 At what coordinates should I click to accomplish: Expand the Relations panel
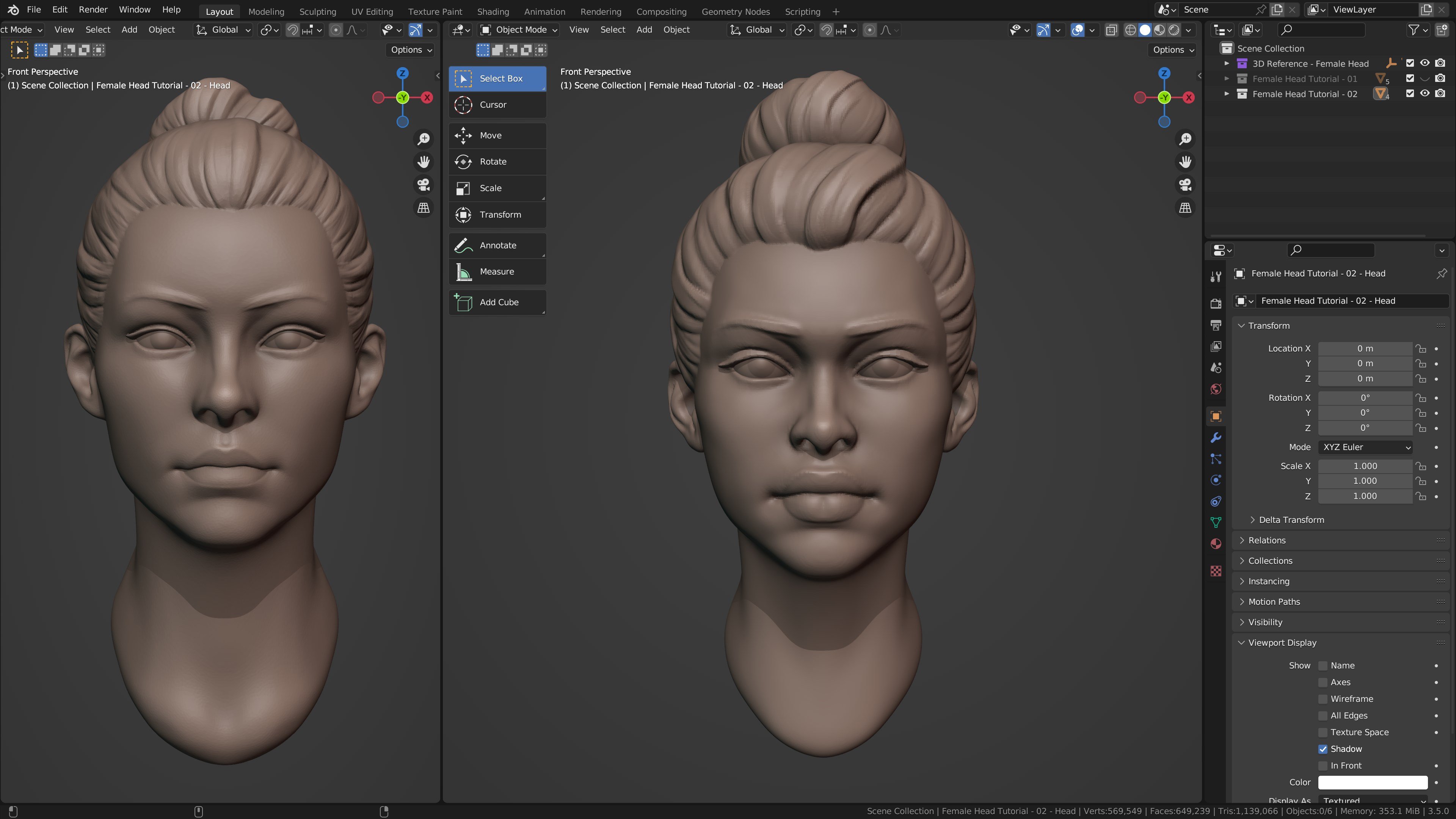(1267, 540)
